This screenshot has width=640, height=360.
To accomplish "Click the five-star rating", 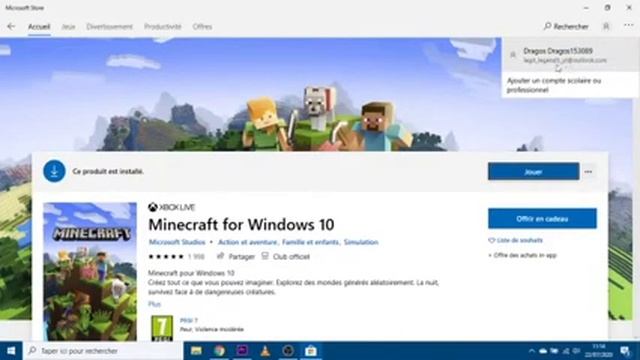I will coord(166,257).
